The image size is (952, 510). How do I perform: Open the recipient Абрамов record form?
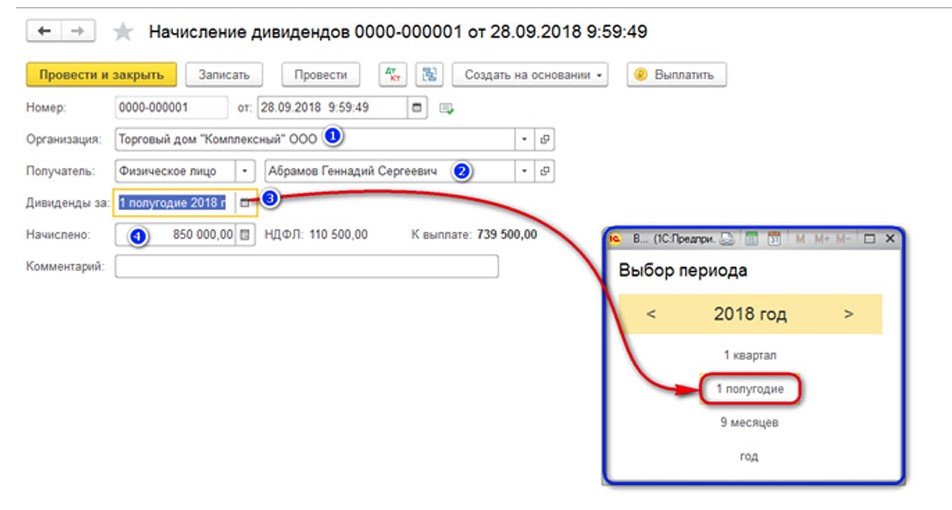pos(546,171)
